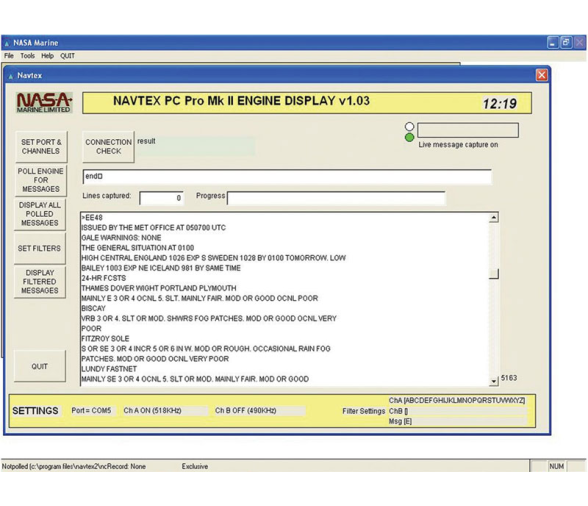Open the Tools menu
This screenshot has width=588, height=506.
pyautogui.click(x=27, y=56)
